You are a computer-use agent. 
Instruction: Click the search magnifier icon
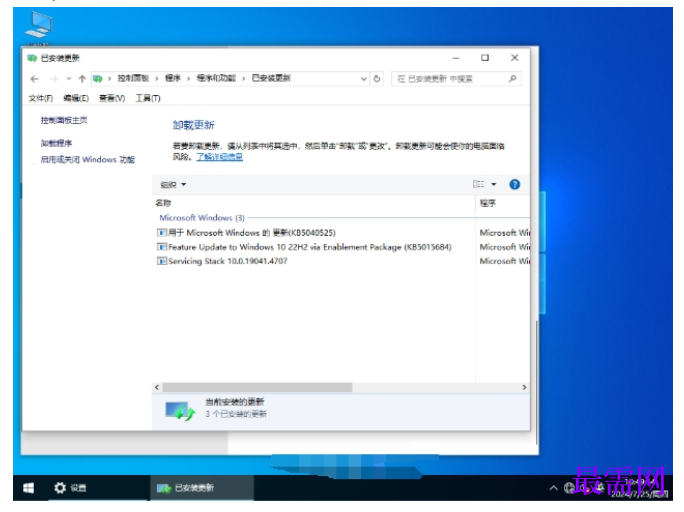coord(513,79)
